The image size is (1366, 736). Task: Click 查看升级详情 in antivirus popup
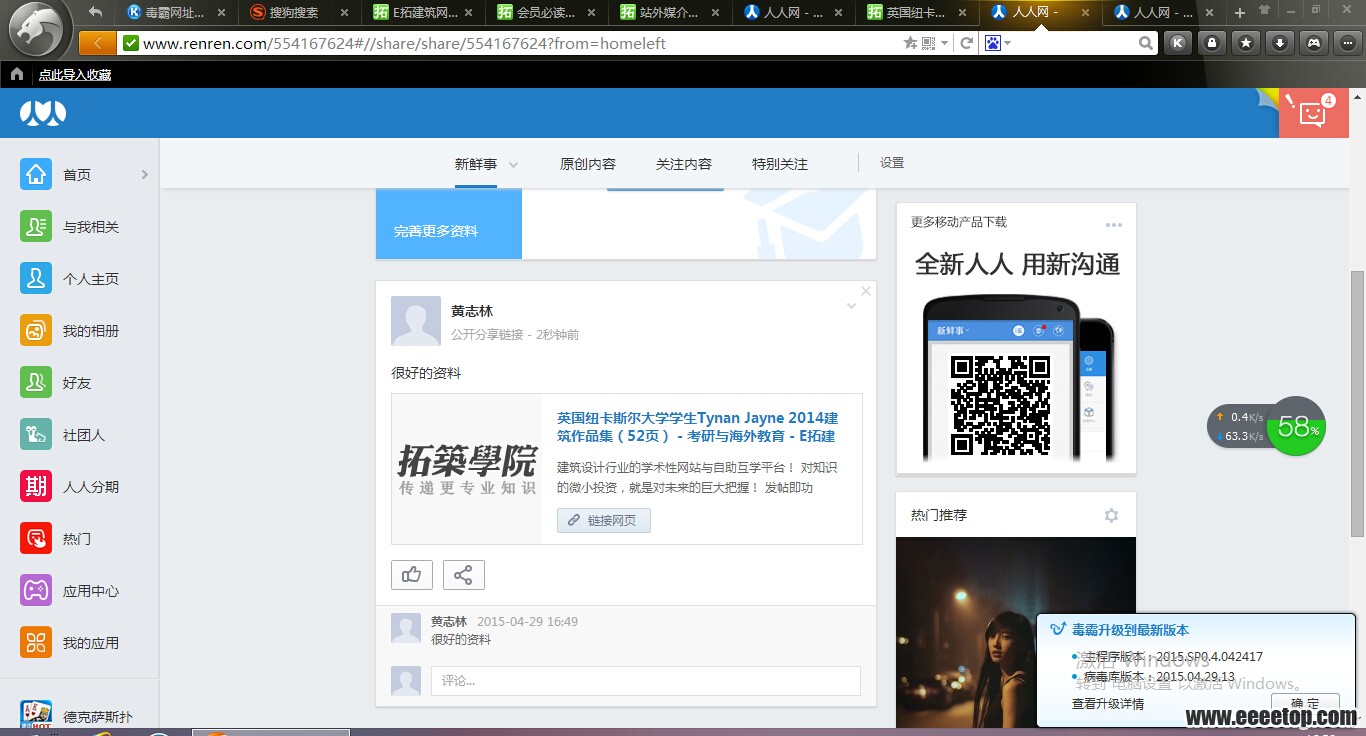pyautogui.click(x=1108, y=704)
